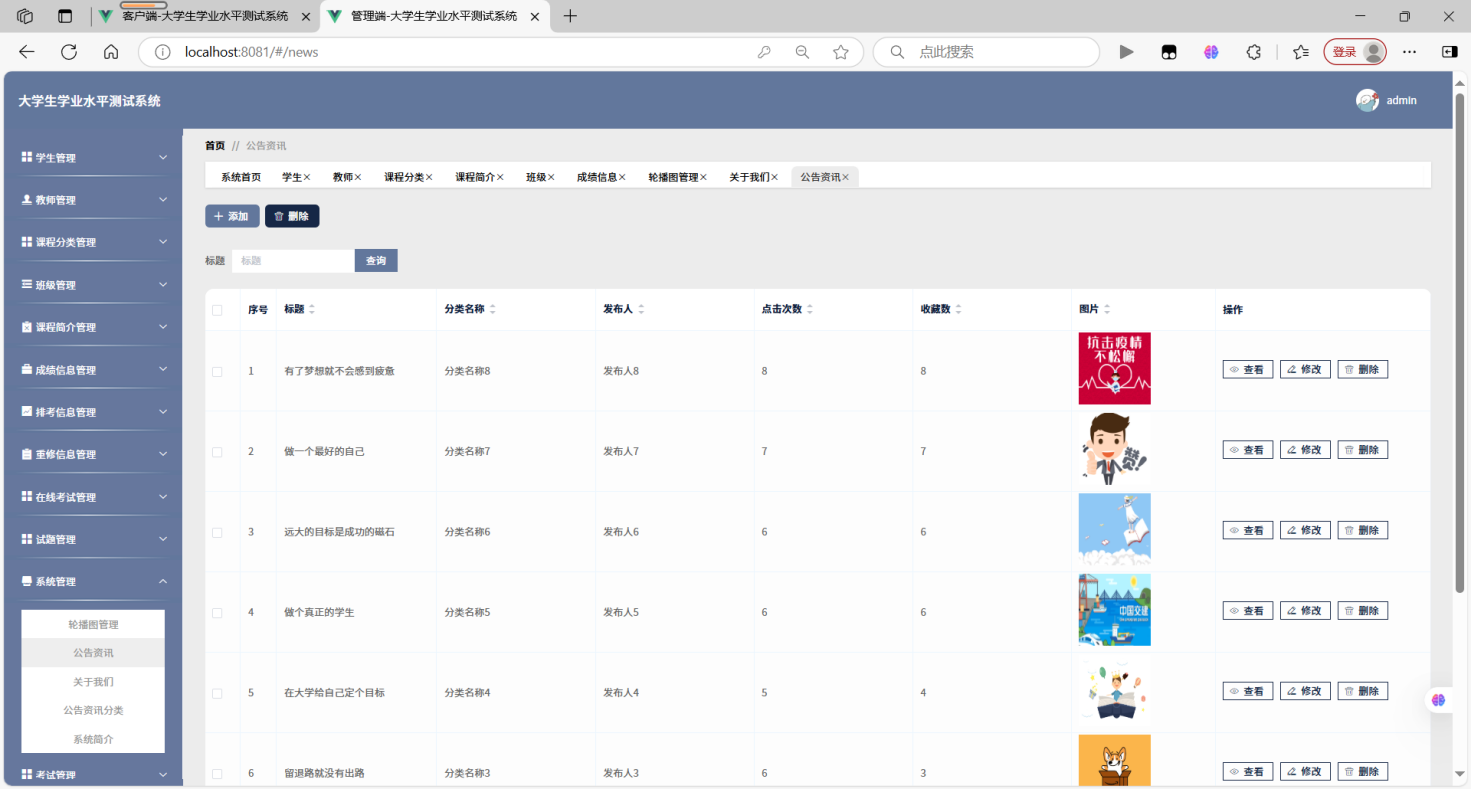Expand the 课程简介管理 sidebar menu
Screen dimensions: 1471x789
pyautogui.click(x=94, y=327)
